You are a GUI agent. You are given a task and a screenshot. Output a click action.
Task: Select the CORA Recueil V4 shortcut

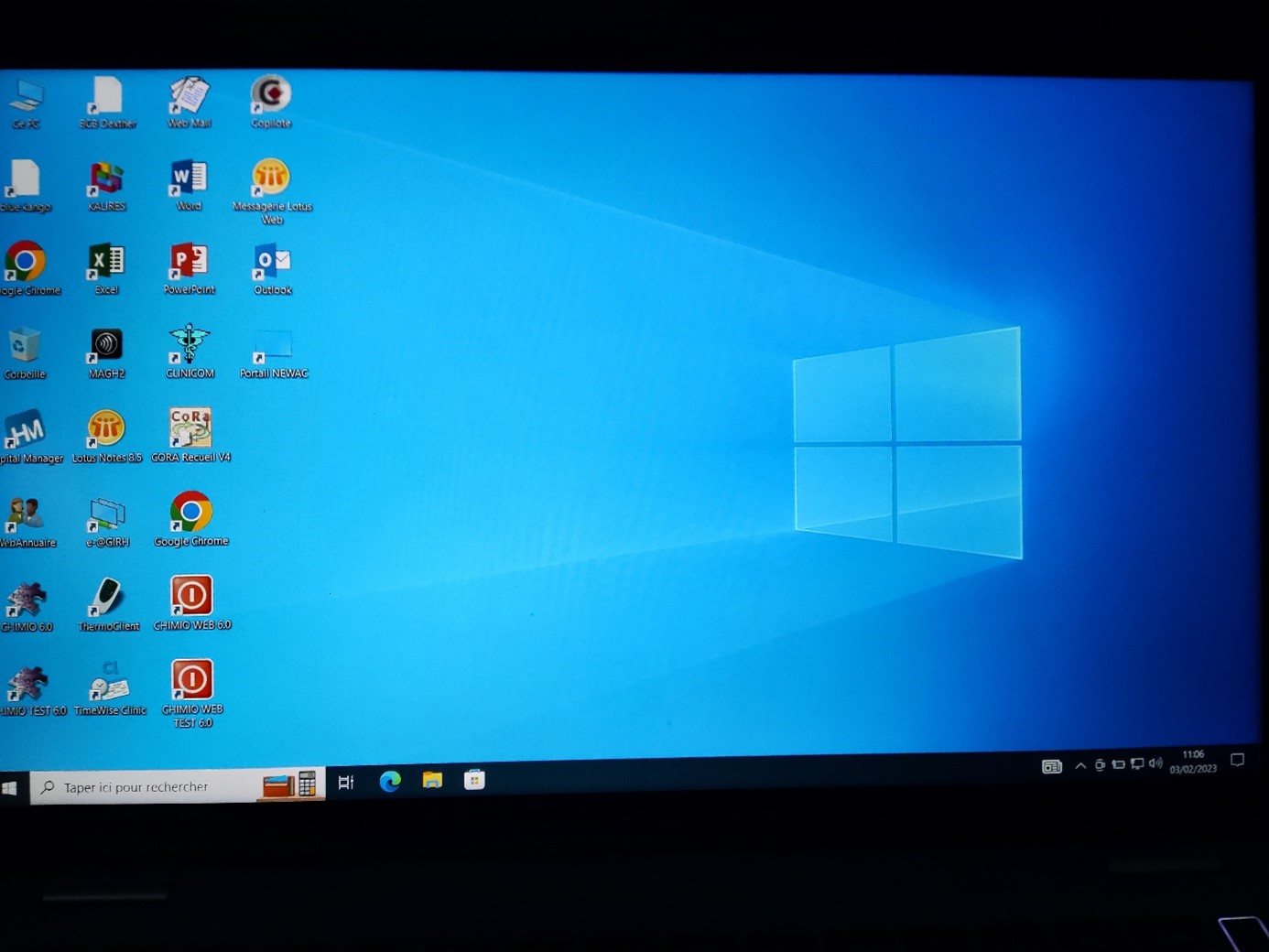(x=190, y=429)
